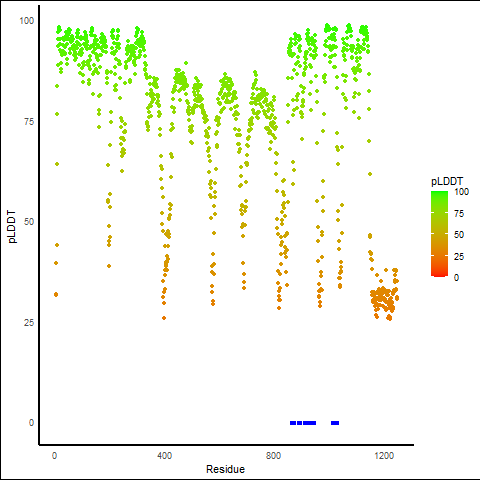Click the y-axis tick label 25
Viewport: 480px width, 480px height.
[29, 323]
